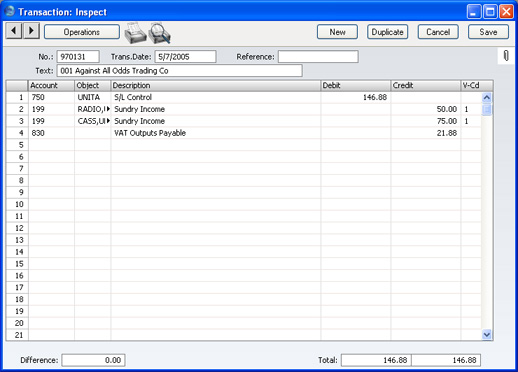The height and width of the screenshot is (372, 518).
Task: Click the paperclip attachments icon
Action: click(506, 56)
